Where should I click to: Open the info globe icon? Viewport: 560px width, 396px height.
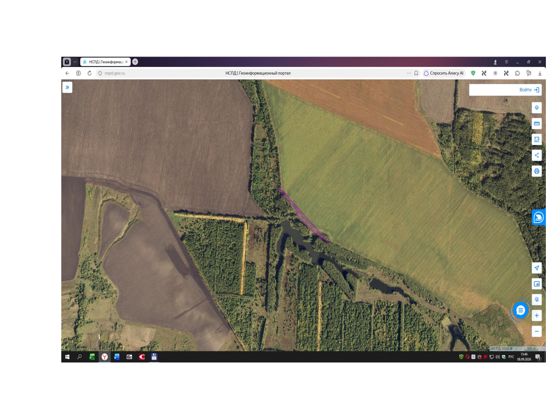pos(536,171)
